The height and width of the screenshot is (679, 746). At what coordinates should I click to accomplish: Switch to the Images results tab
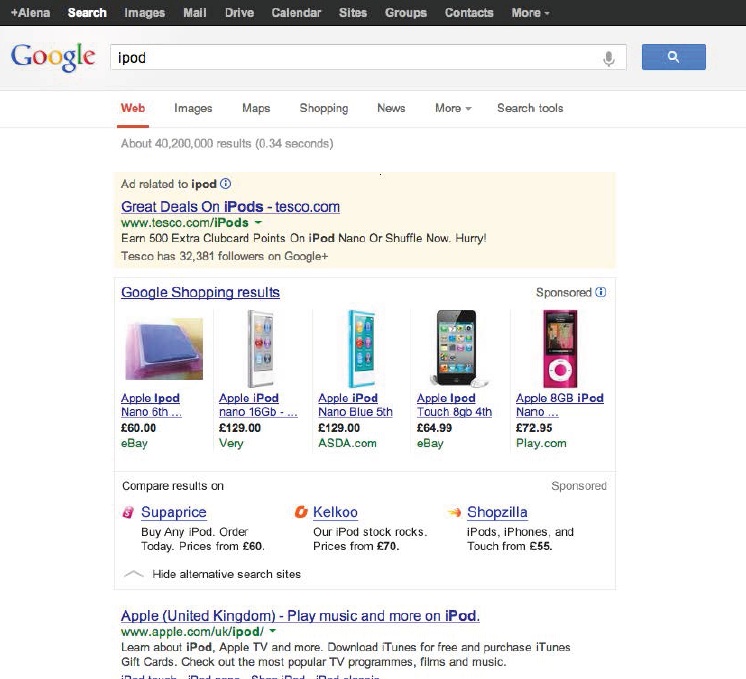(x=193, y=108)
